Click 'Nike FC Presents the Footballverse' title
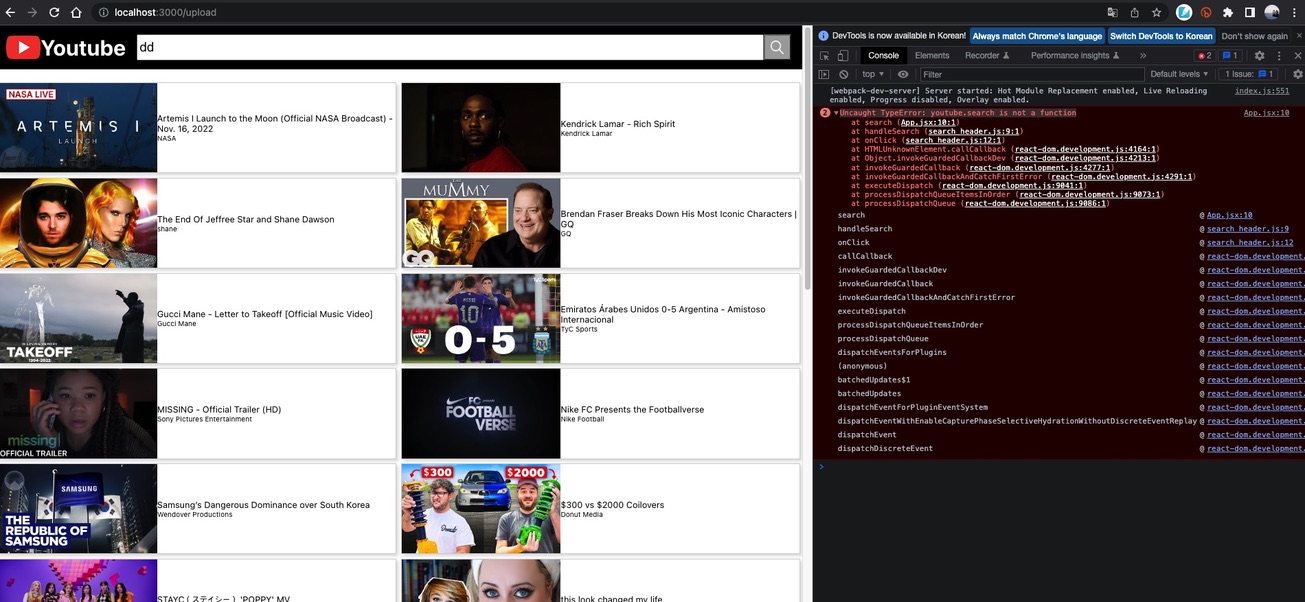1305x602 pixels. pyautogui.click(x=632, y=410)
